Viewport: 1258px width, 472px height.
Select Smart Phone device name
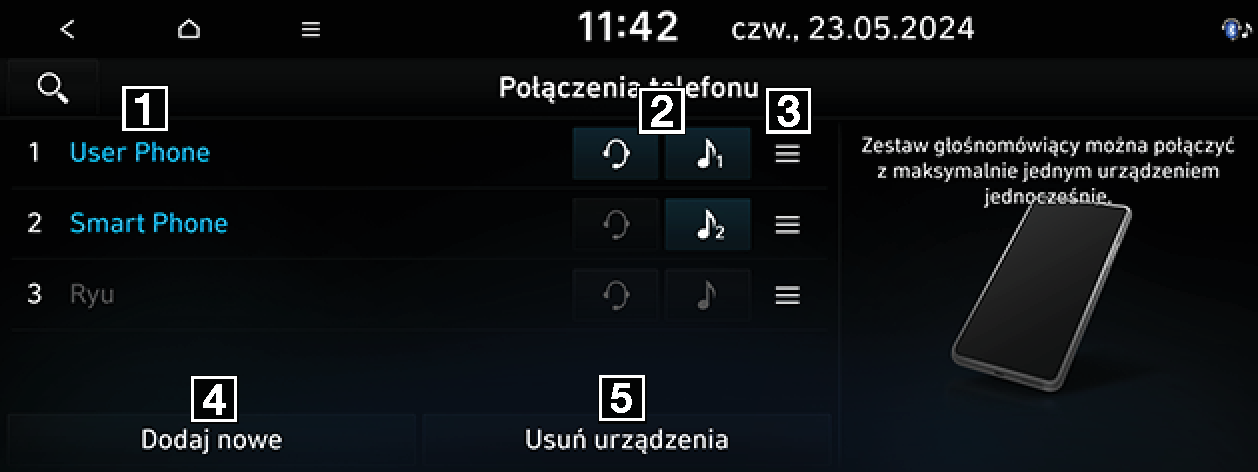(149, 223)
